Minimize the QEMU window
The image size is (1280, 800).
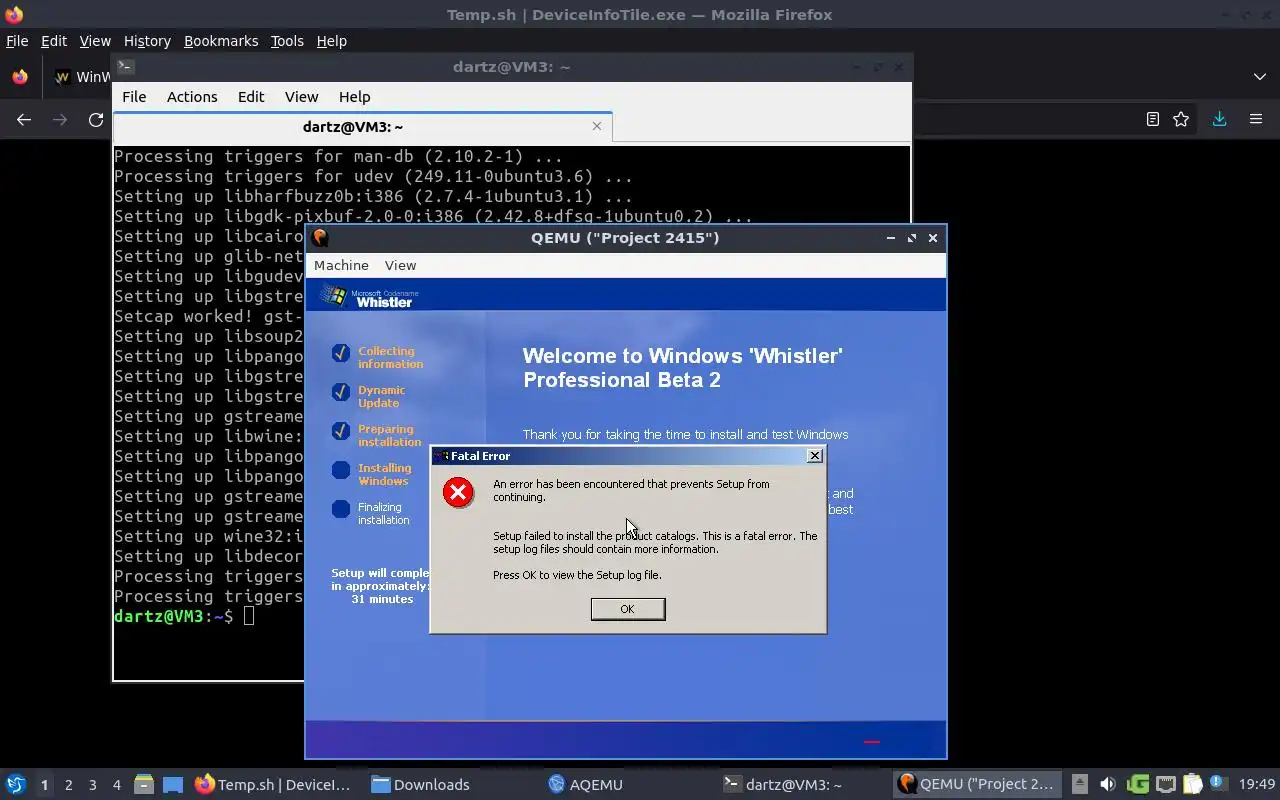(x=890, y=238)
